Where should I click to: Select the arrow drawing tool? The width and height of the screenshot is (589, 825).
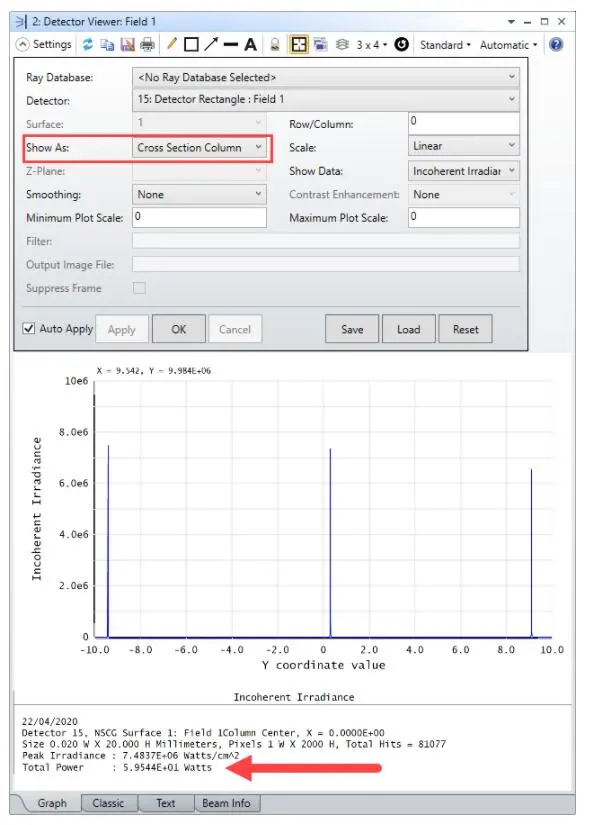[x=211, y=45]
